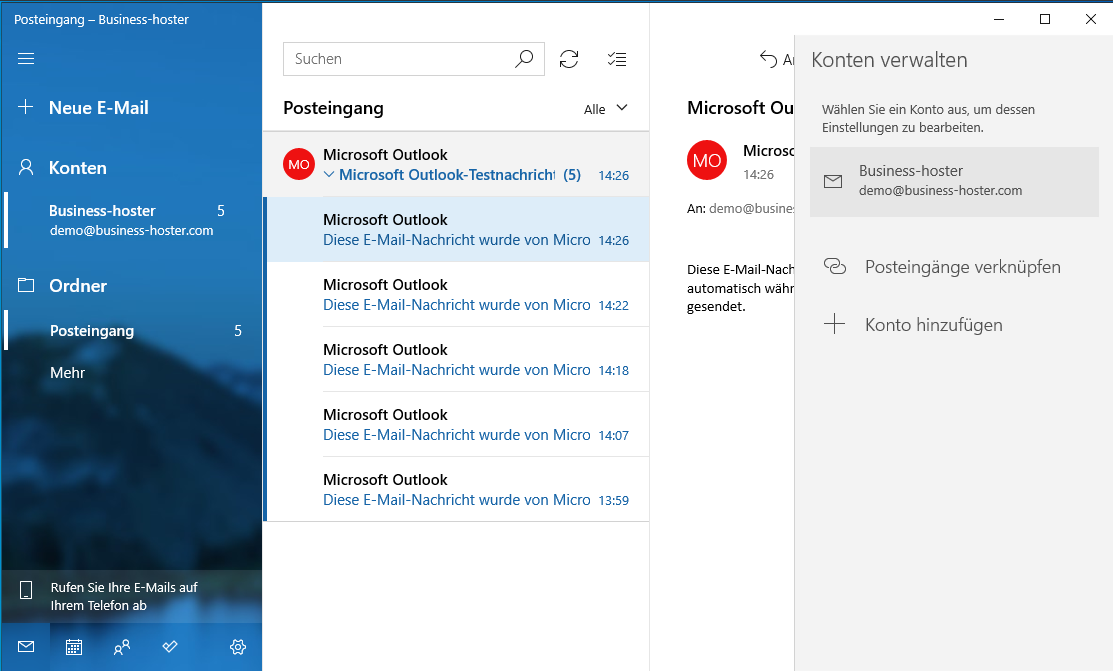The height and width of the screenshot is (671, 1113).
Task: Click Posteingänge verknüpfen
Action: pos(963,267)
